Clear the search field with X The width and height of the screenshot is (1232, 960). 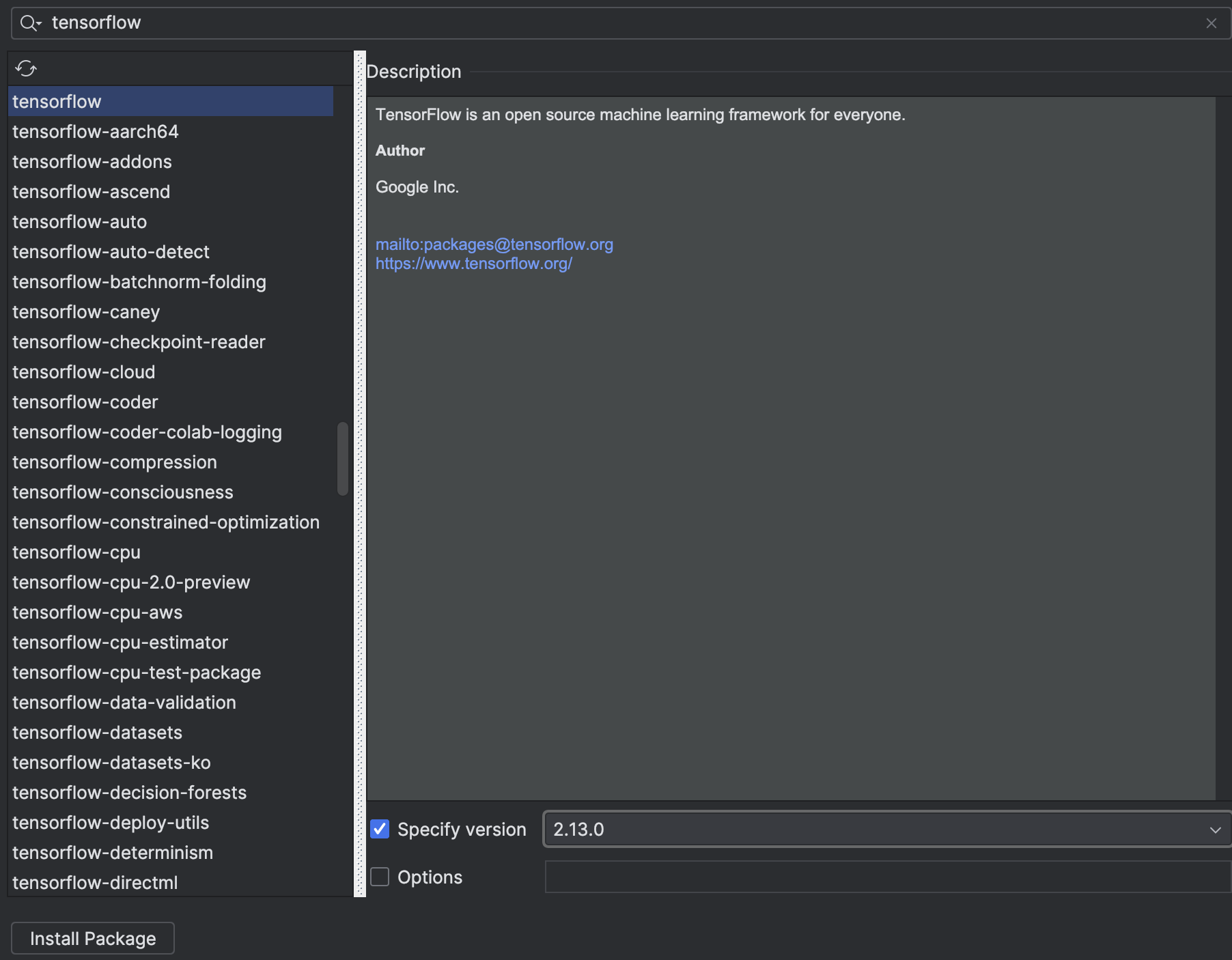(x=1212, y=23)
